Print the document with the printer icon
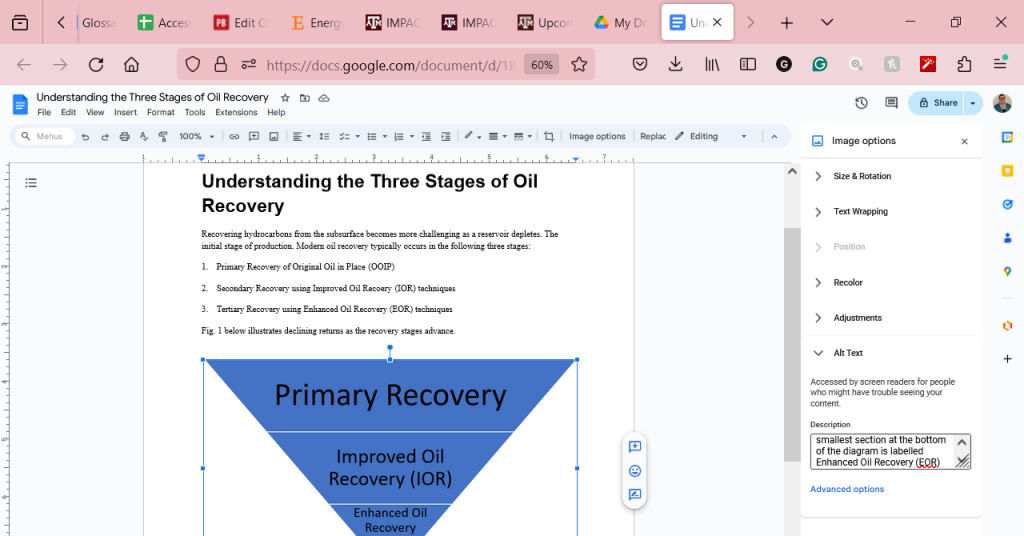 click(x=125, y=136)
